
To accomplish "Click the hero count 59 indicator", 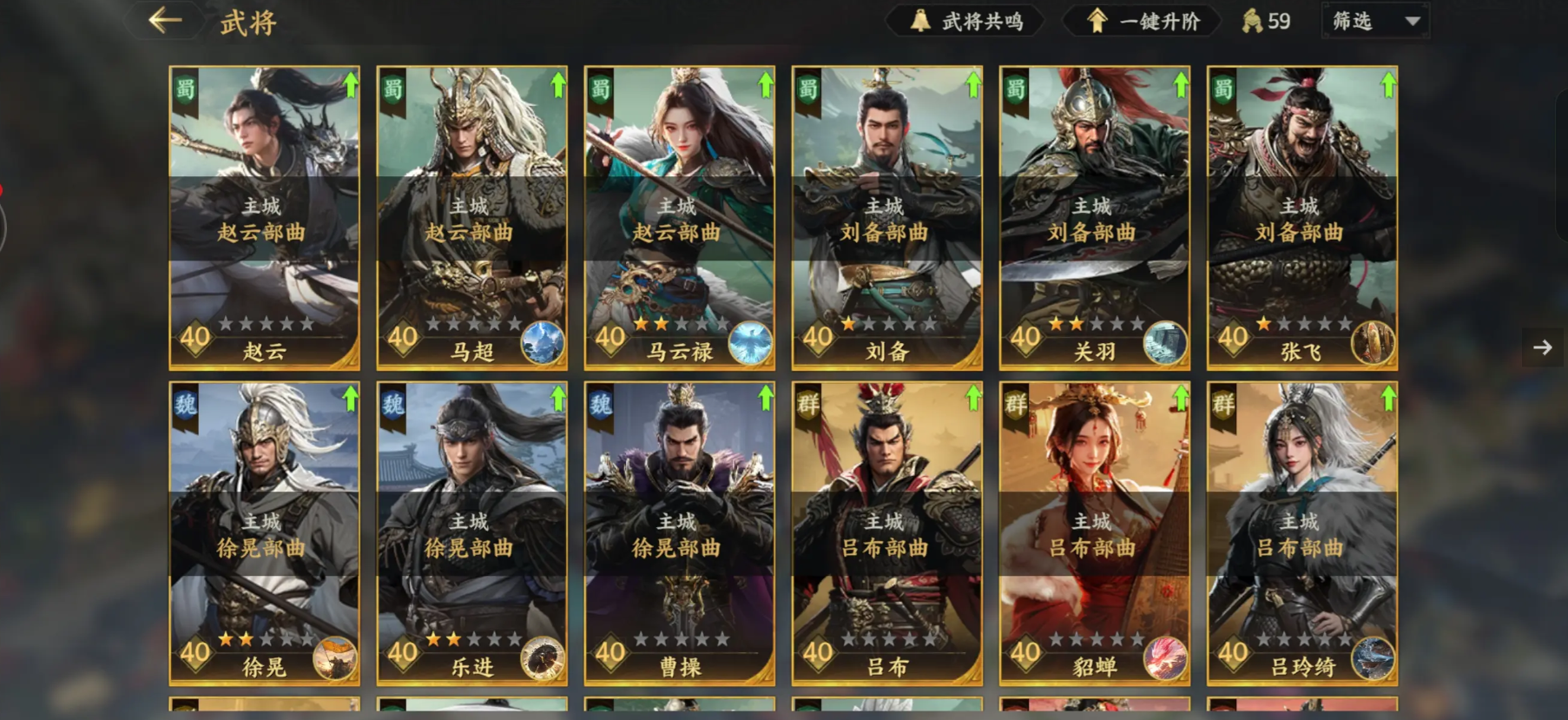I will [1266, 21].
